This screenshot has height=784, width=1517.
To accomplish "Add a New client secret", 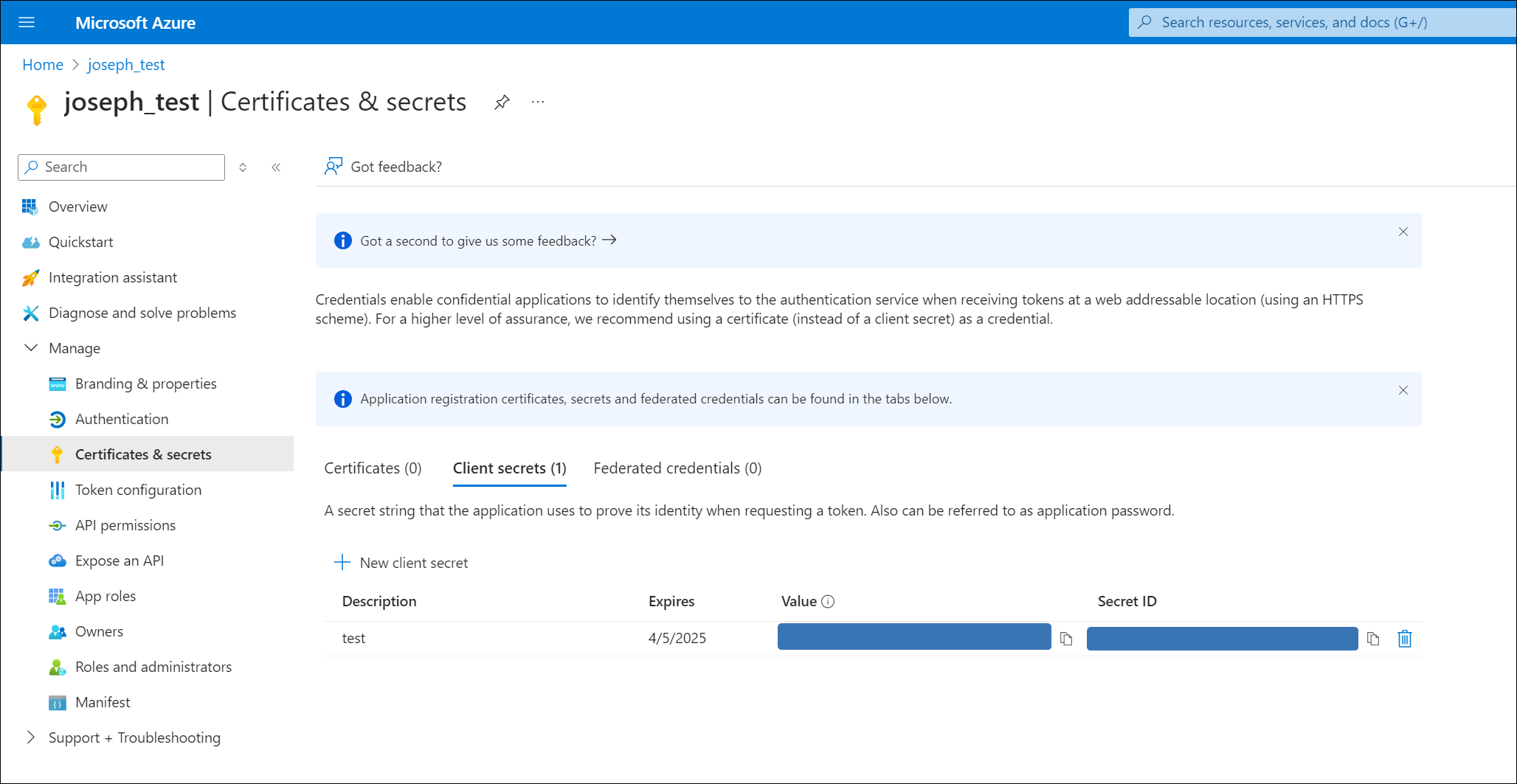I will [x=402, y=563].
